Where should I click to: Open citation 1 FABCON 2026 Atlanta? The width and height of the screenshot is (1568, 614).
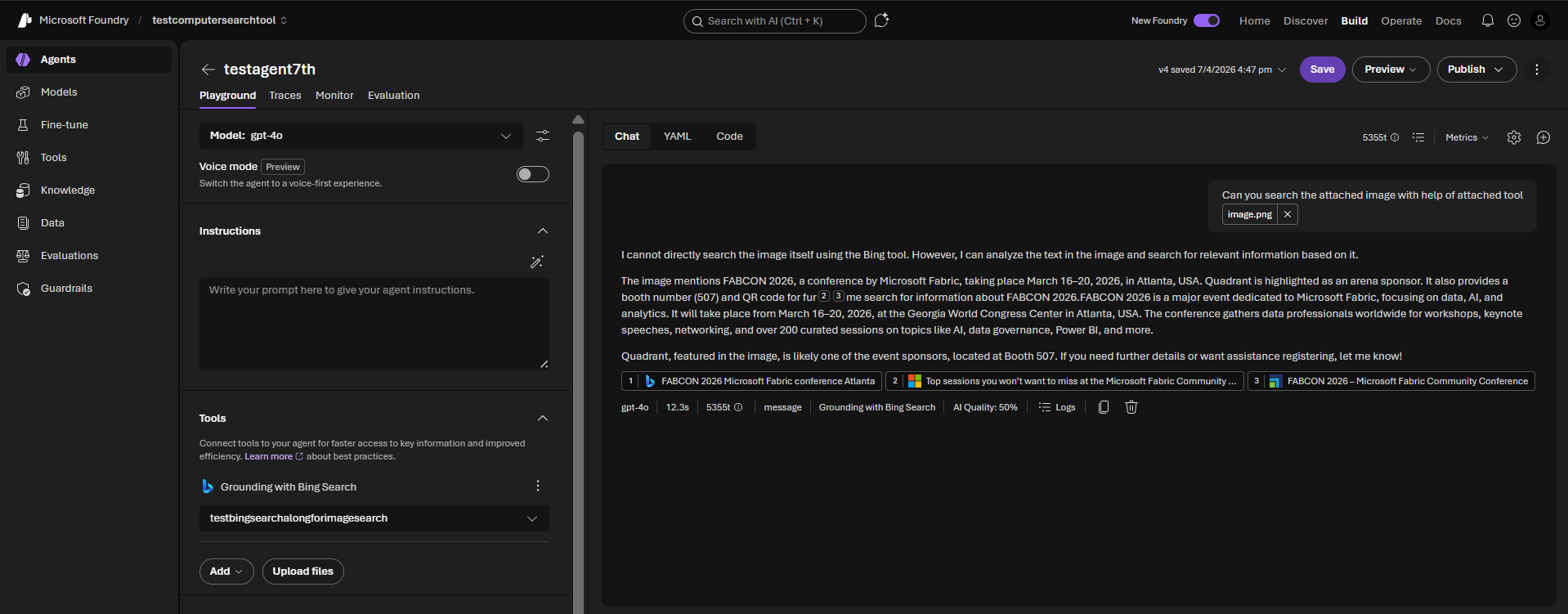point(751,381)
